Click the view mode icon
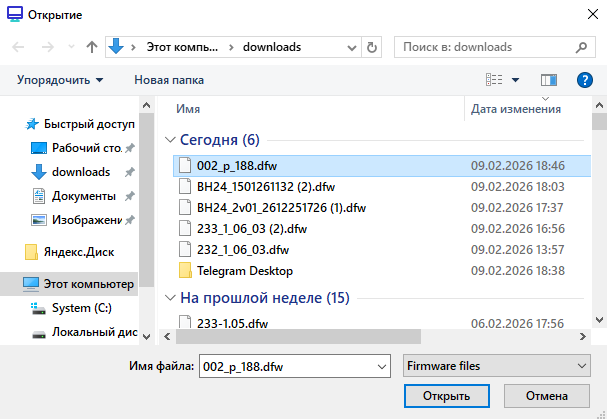Viewport: 607px width, 419px height. (494, 80)
